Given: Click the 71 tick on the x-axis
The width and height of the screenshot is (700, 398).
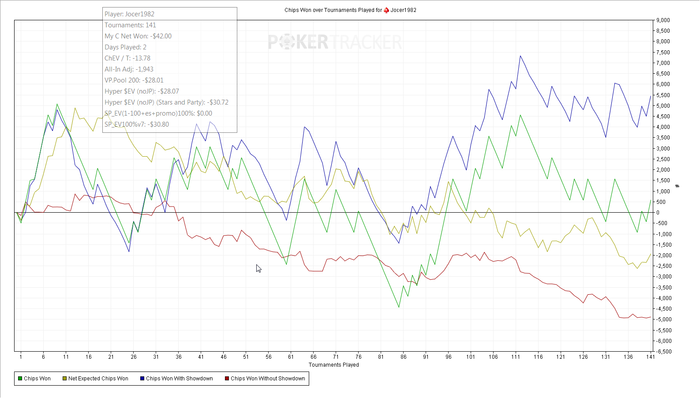Looking at the screenshot, I should 336,357.
